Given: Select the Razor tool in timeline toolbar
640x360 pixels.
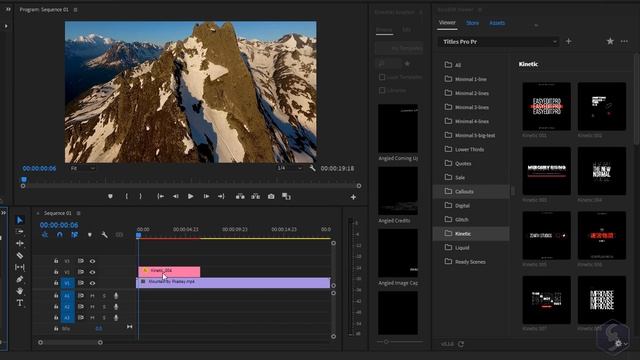Looking at the screenshot, I should coord(20,256).
